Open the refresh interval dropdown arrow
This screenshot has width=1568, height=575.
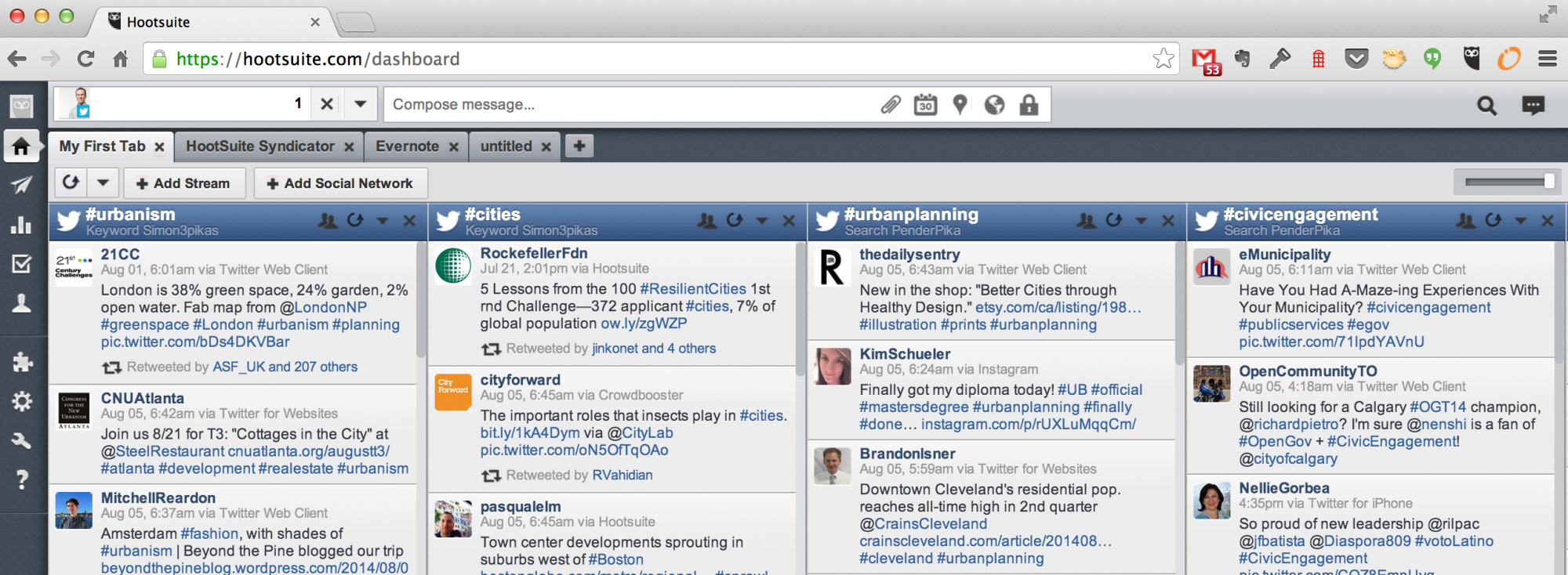(103, 183)
